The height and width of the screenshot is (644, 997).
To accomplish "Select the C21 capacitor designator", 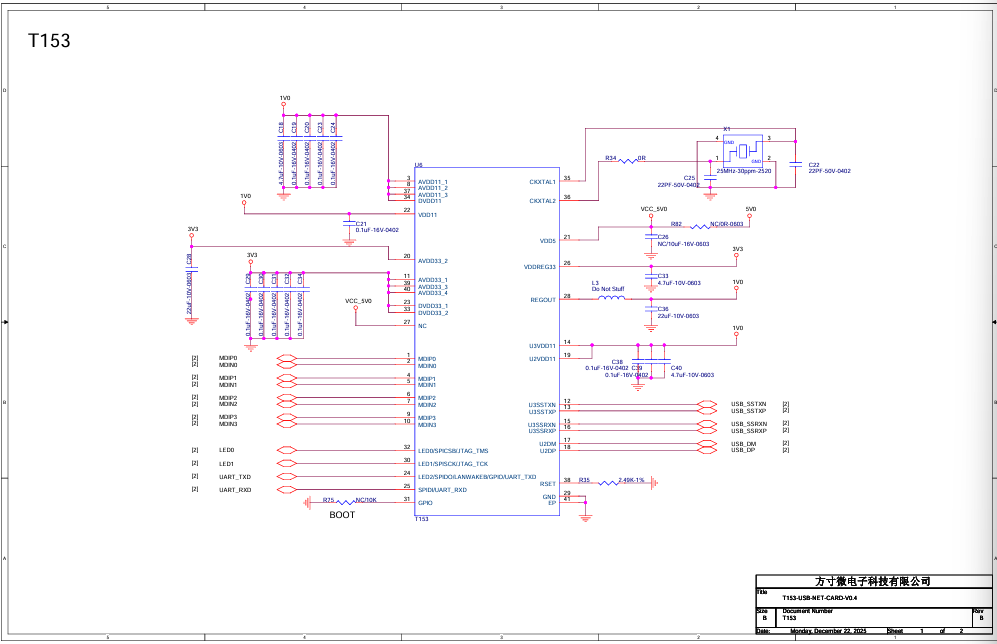I will coord(361,224).
